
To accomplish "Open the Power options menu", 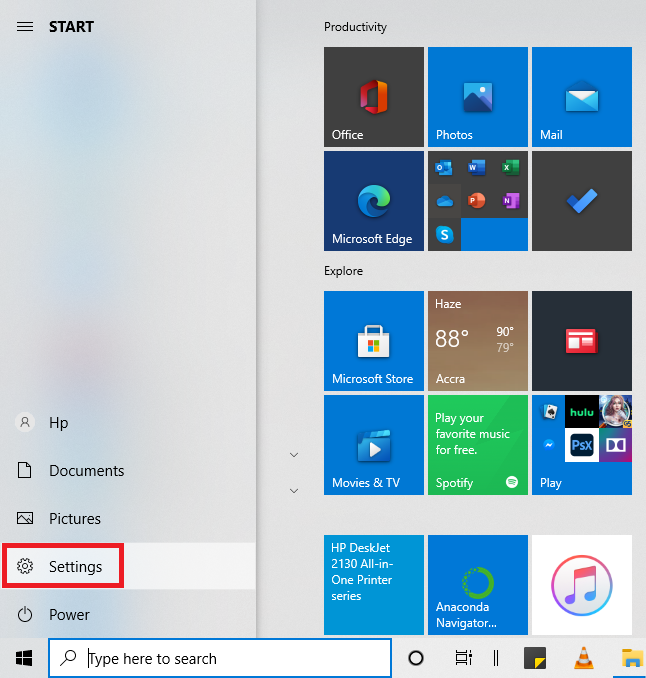I will (128, 614).
